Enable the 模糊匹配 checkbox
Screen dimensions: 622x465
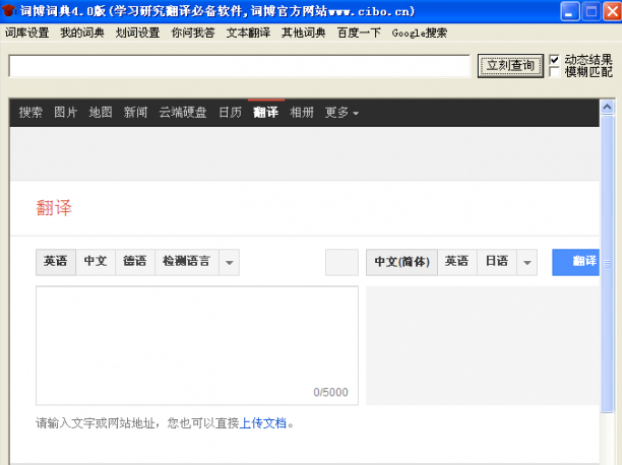click(555, 72)
